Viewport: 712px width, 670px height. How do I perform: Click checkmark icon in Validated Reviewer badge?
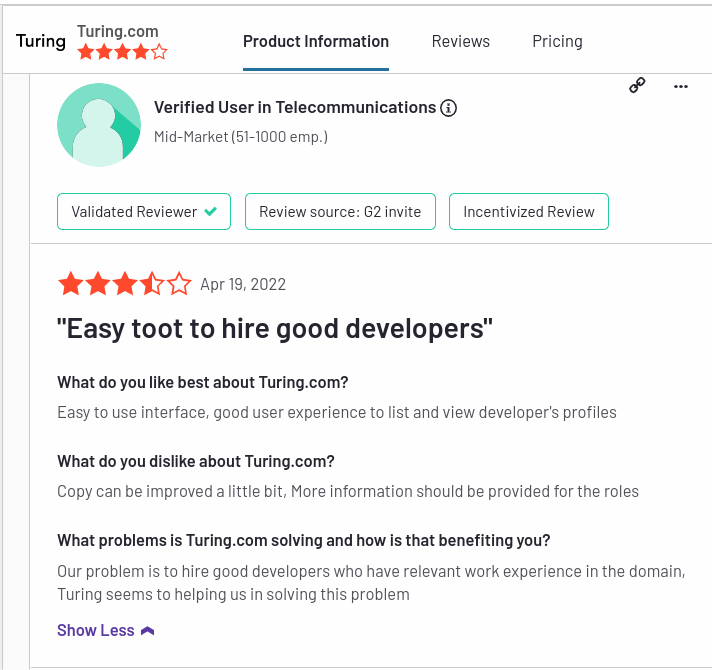[211, 212]
